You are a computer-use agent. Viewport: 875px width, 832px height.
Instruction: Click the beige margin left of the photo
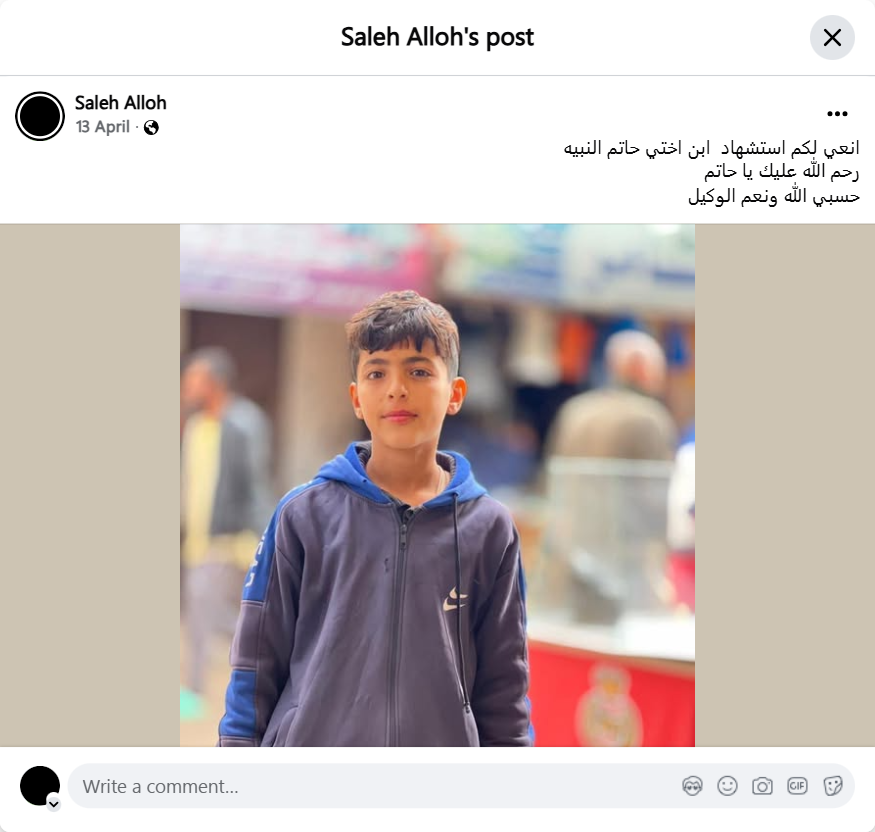90,485
